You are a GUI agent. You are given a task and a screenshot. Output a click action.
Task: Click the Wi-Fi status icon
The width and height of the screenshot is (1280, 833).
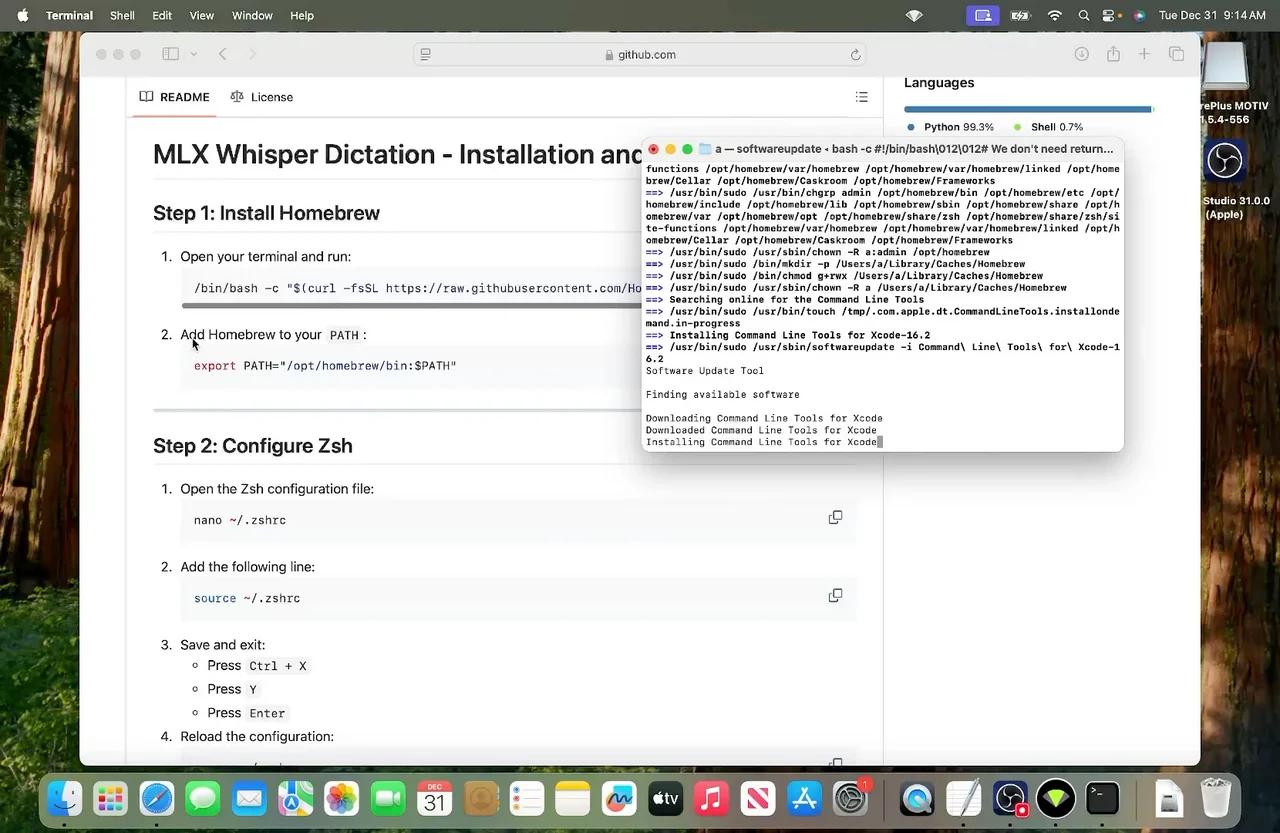tap(1054, 15)
